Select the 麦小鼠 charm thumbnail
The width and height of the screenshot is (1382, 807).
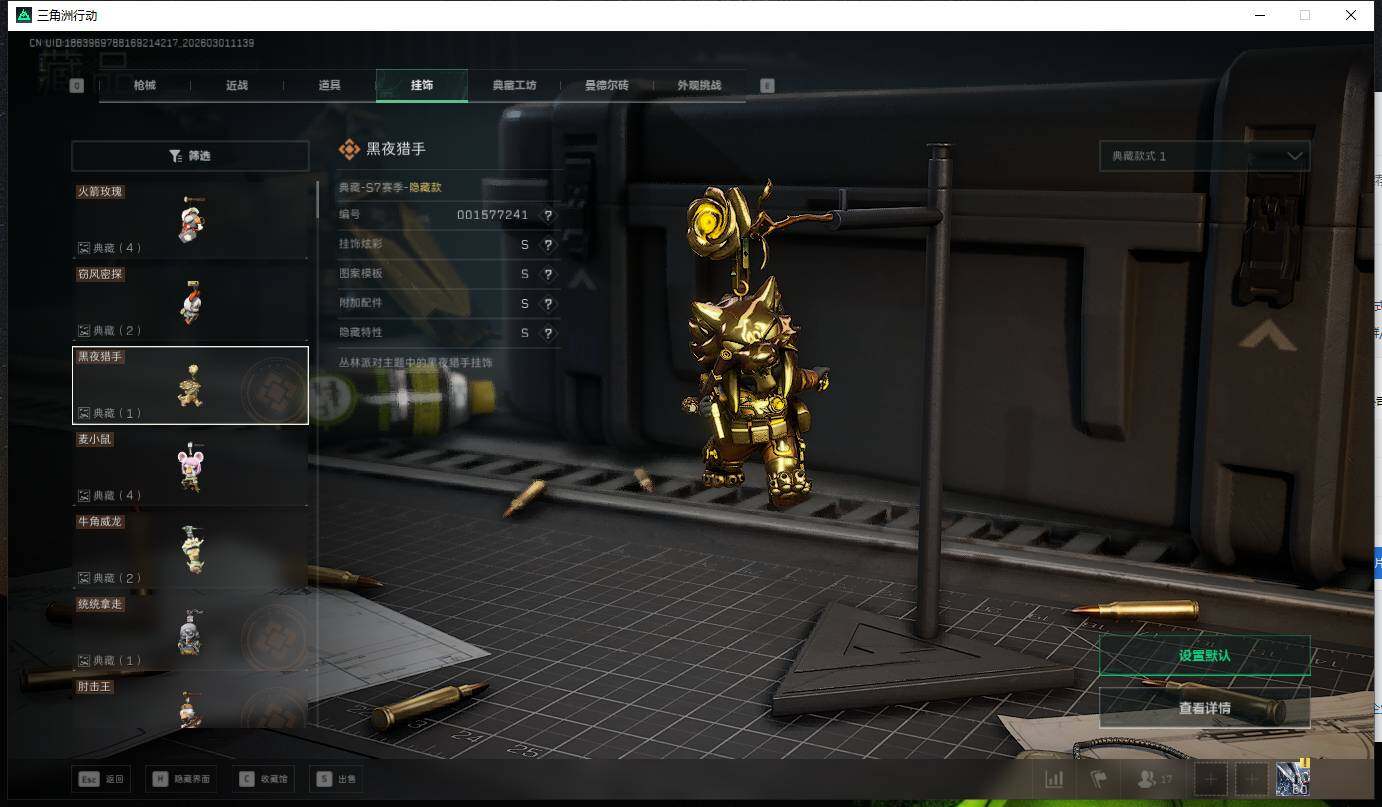click(x=190, y=468)
